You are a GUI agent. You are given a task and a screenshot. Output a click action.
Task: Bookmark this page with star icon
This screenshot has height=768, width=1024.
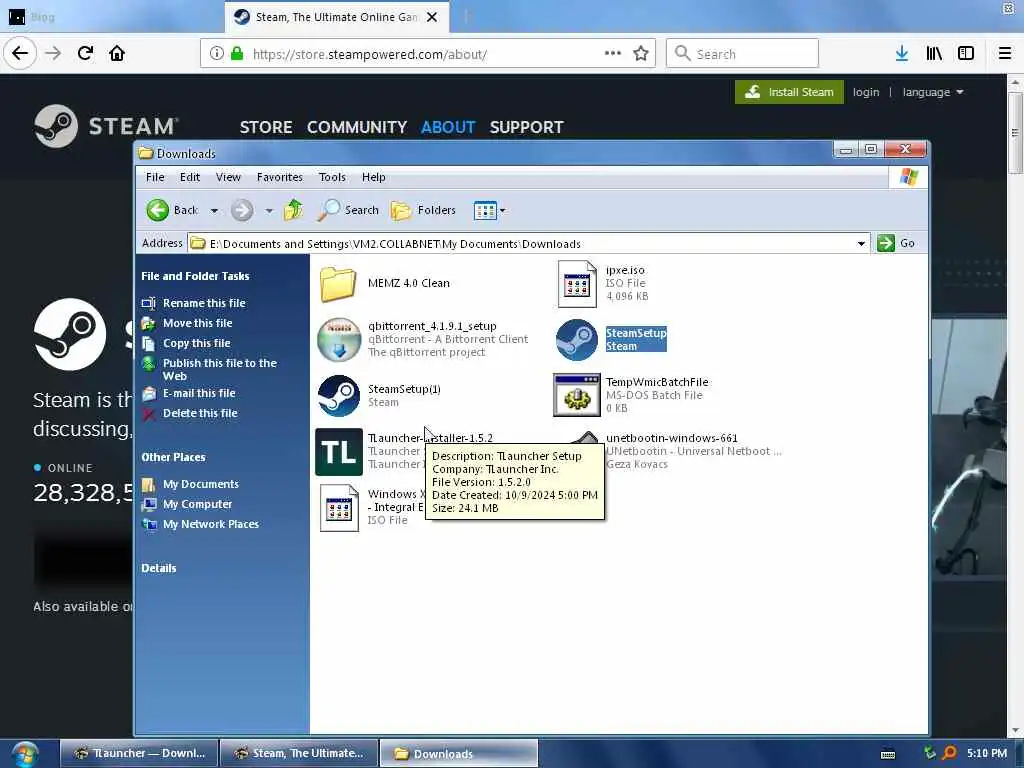pyautogui.click(x=641, y=53)
